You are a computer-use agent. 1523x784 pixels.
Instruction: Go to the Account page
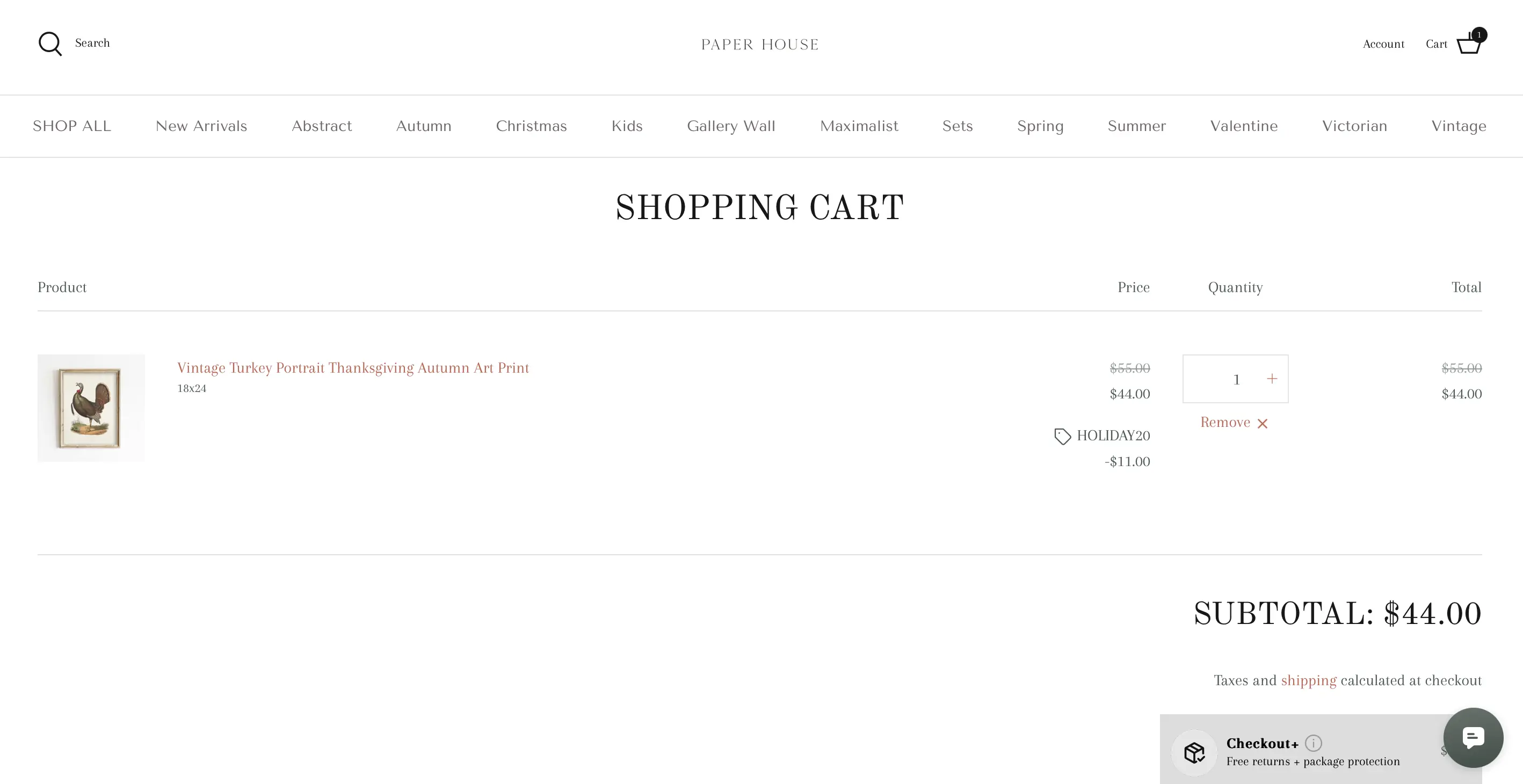tap(1383, 43)
